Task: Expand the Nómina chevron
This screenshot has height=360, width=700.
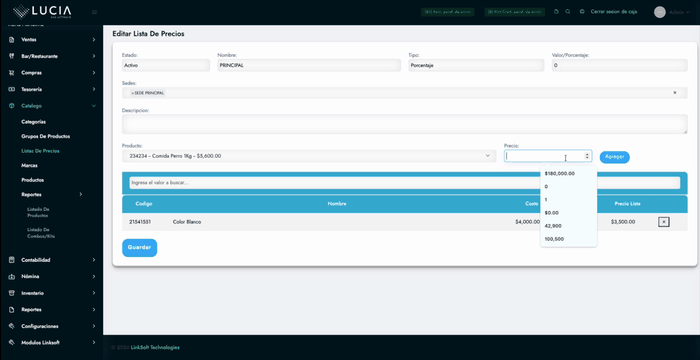Action: coord(94,276)
